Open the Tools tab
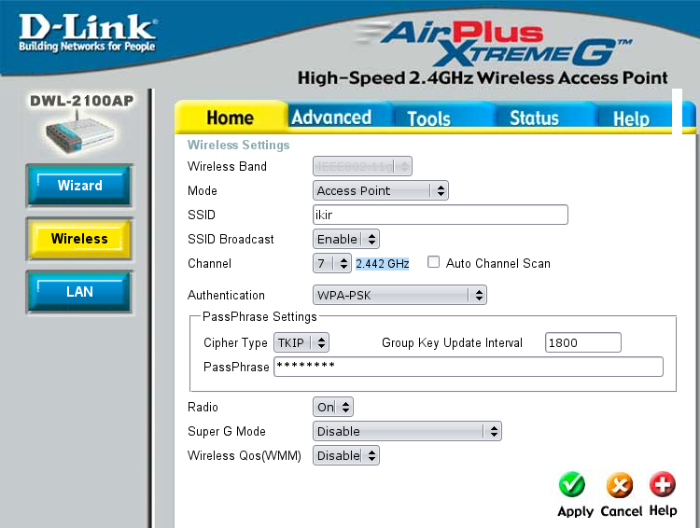 pos(428,118)
